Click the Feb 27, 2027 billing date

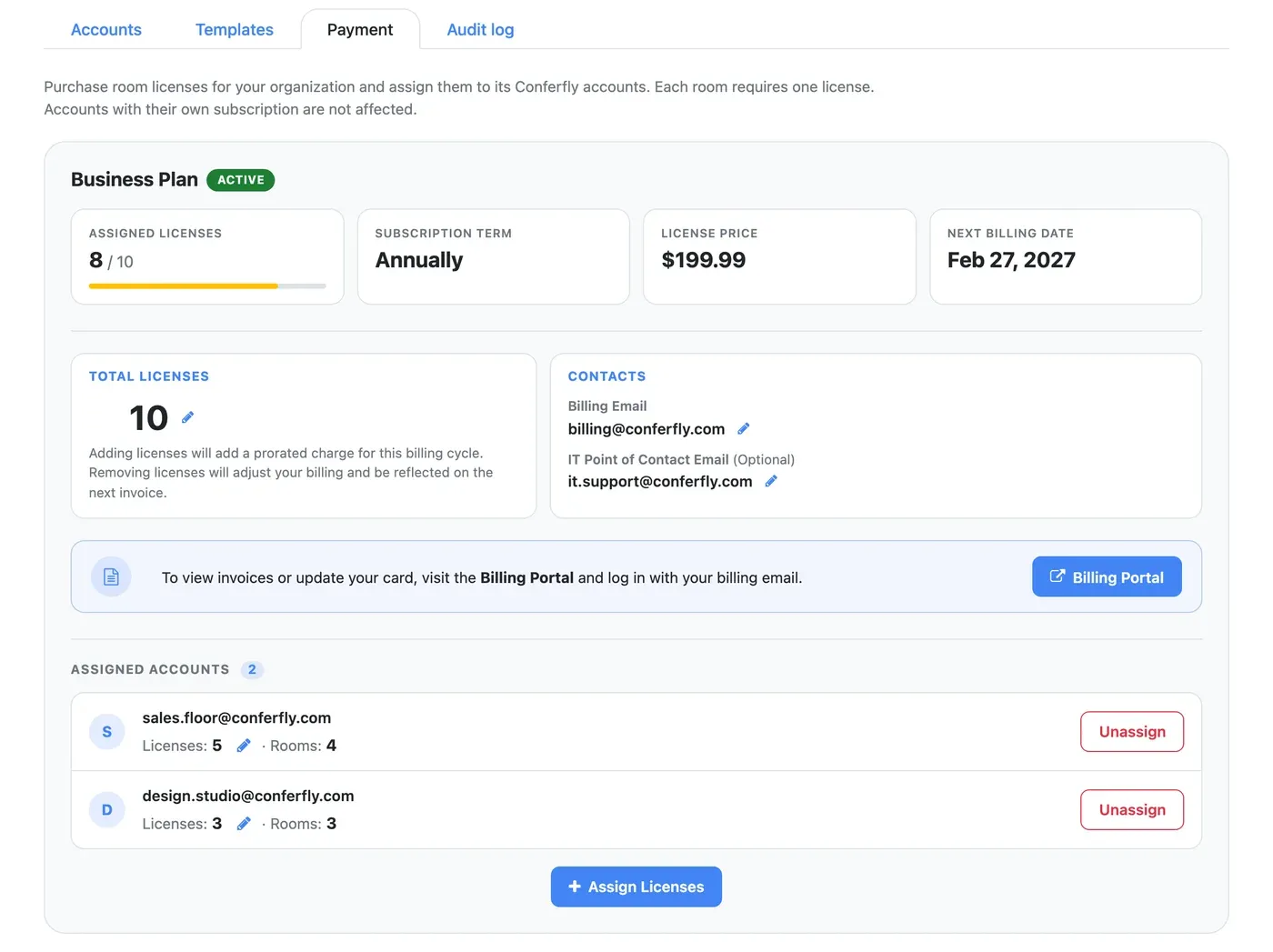click(x=1011, y=260)
